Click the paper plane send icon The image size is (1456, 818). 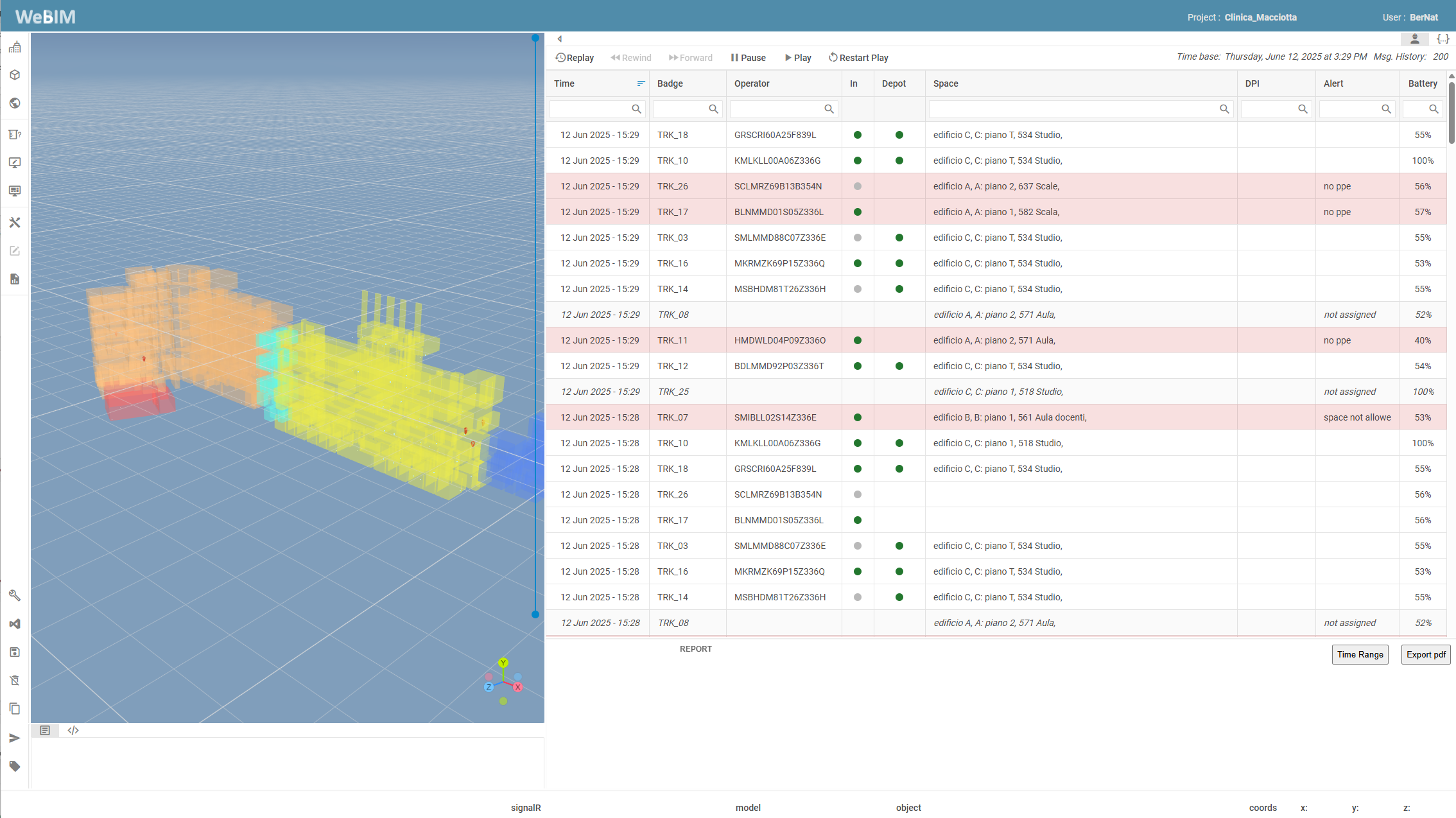[x=15, y=738]
